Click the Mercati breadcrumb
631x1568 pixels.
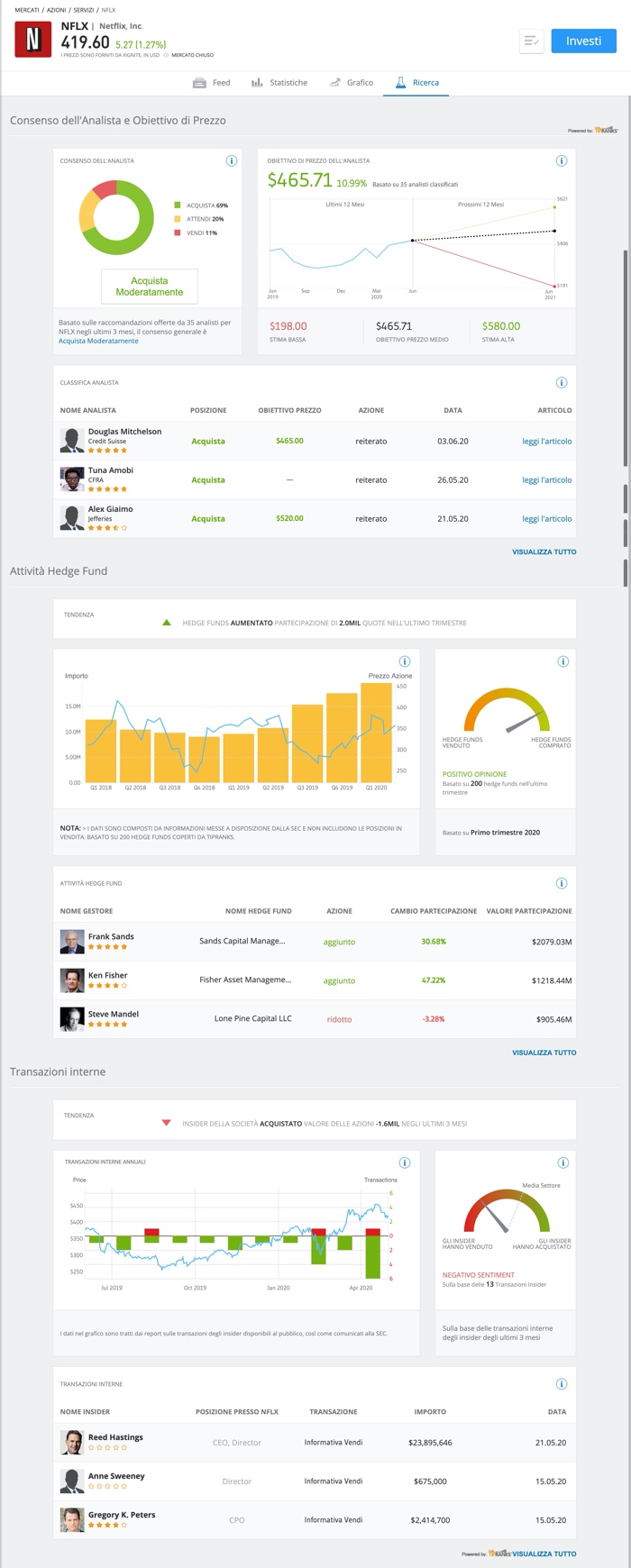(x=27, y=10)
